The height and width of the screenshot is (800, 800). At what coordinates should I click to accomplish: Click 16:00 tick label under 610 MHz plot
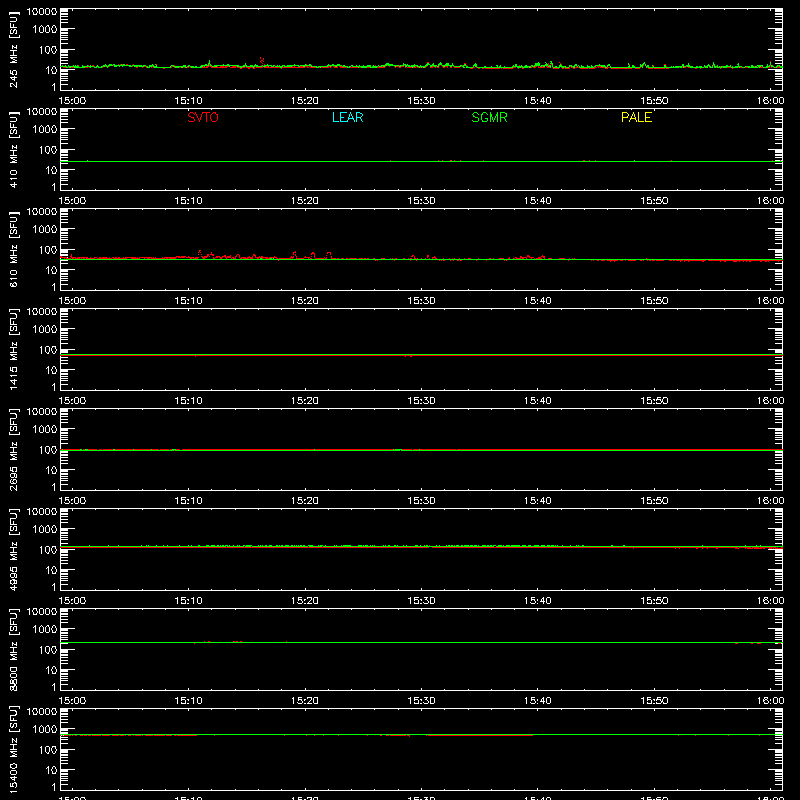tap(770, 301)
